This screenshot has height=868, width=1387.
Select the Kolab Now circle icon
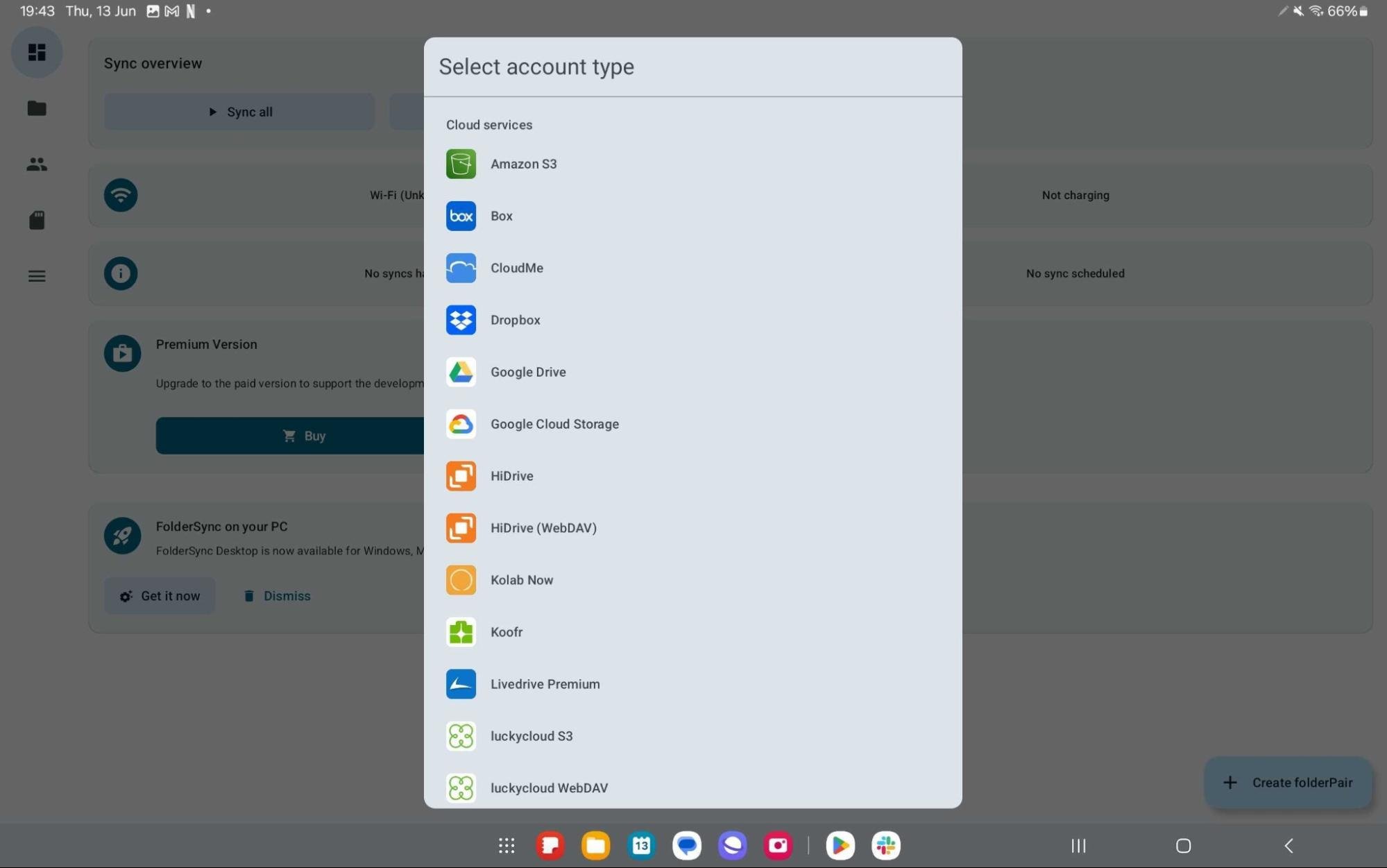pyautogui.click(x=461, y=580)
